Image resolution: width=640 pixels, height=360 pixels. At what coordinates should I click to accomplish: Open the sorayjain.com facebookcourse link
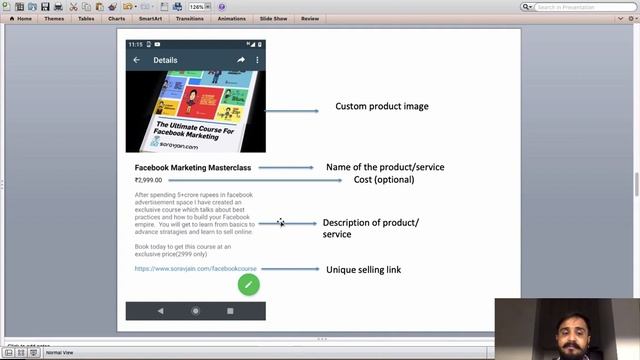click(x=196, y=269)
